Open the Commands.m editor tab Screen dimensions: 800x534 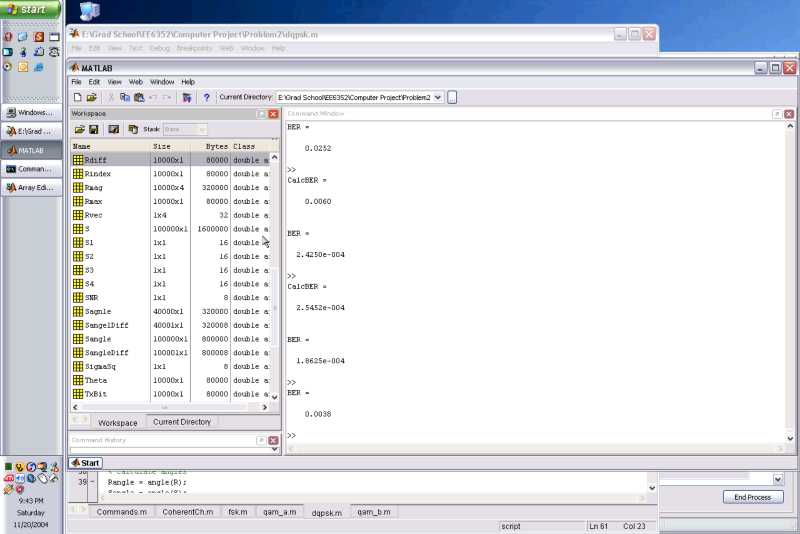121,512
